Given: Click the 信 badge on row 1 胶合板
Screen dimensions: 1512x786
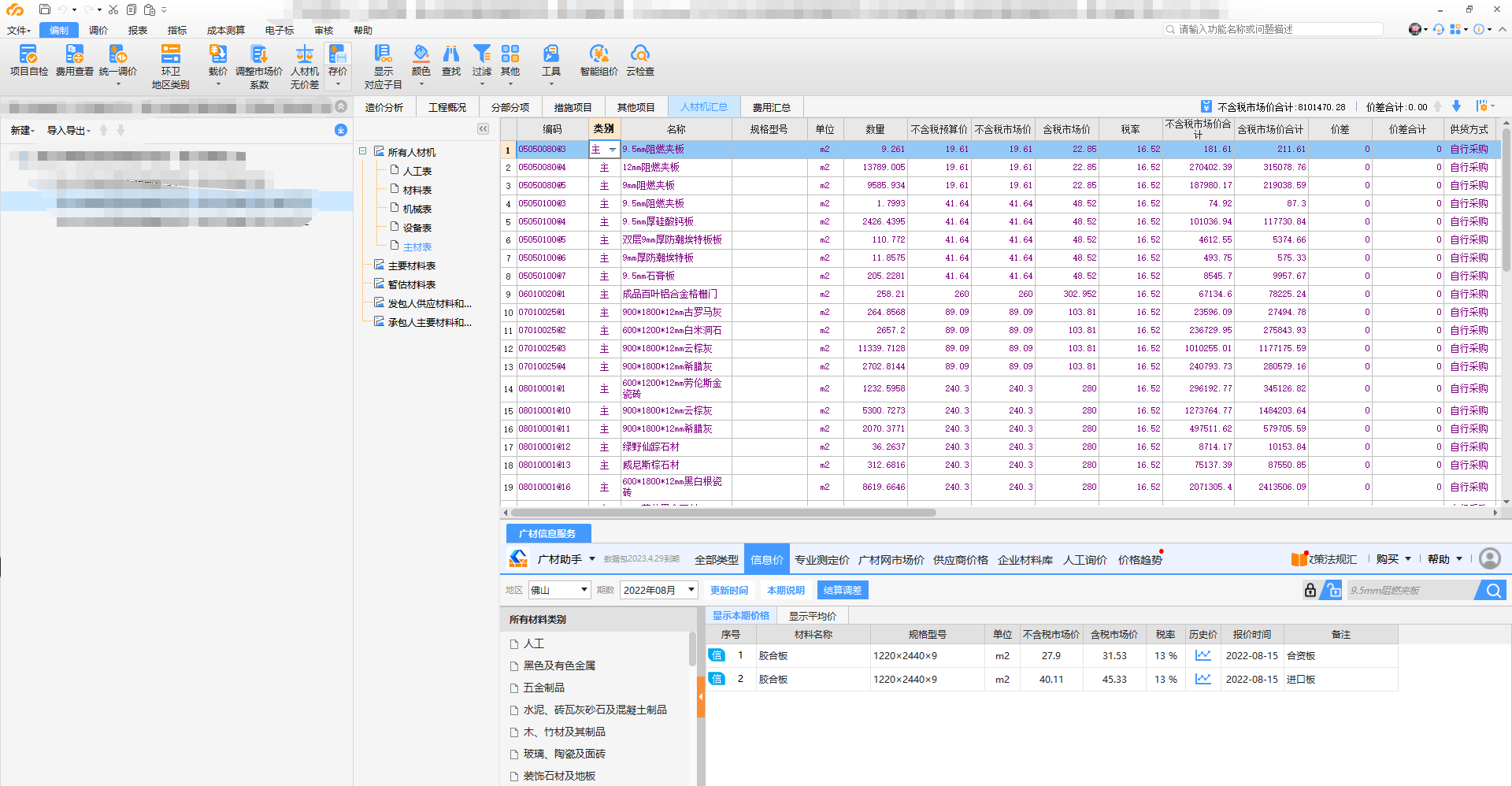Looking at the screenshot, I should 717,655.
